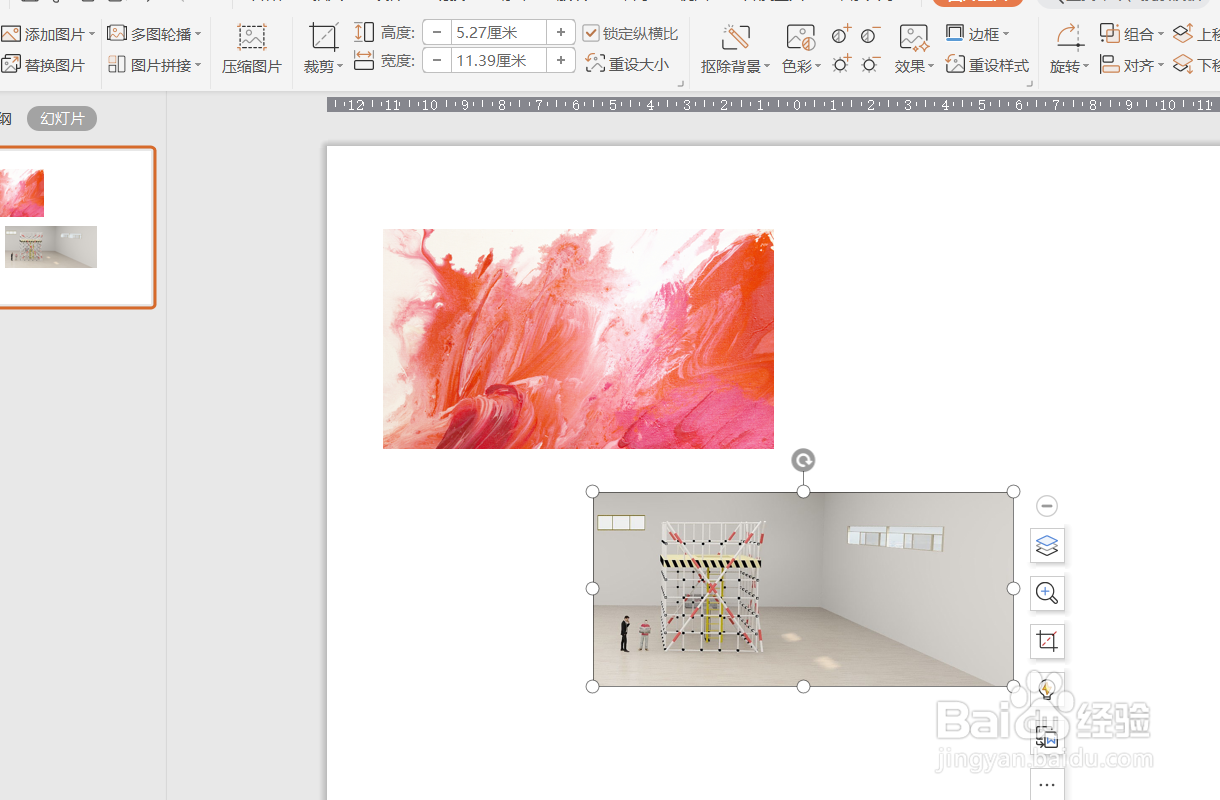
Task: Open the 色彩 dropdown arrow
Action: (818, 67)
